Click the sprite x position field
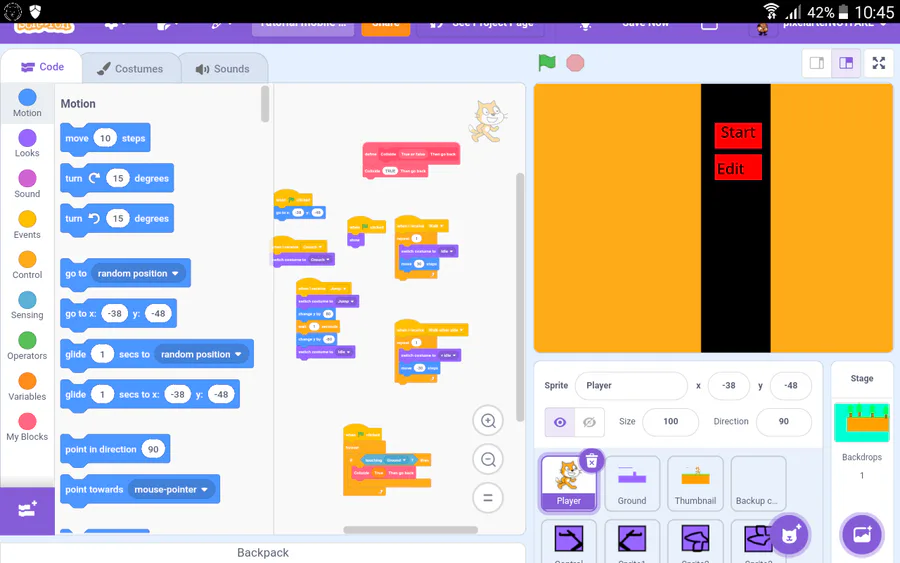 pos(728,386)
